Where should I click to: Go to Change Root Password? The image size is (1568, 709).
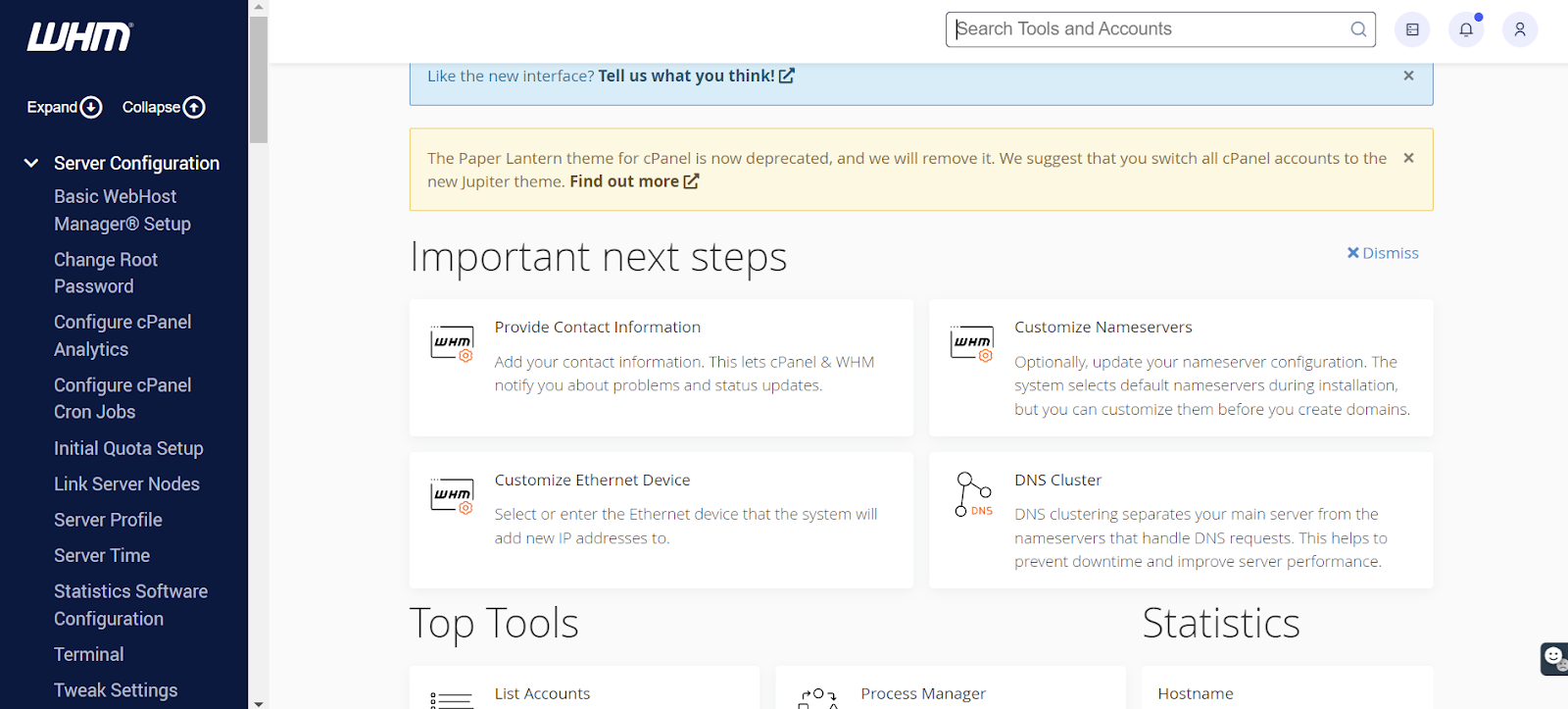click(x=106, y=273)
